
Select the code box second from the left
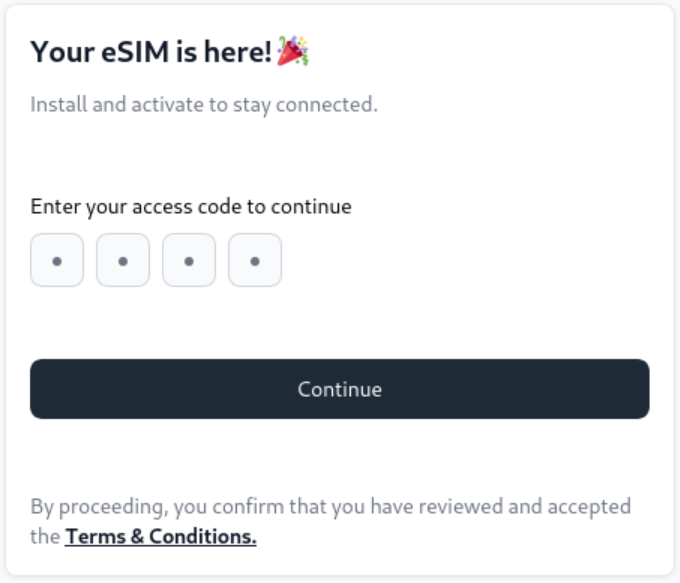tap(123, 260)
